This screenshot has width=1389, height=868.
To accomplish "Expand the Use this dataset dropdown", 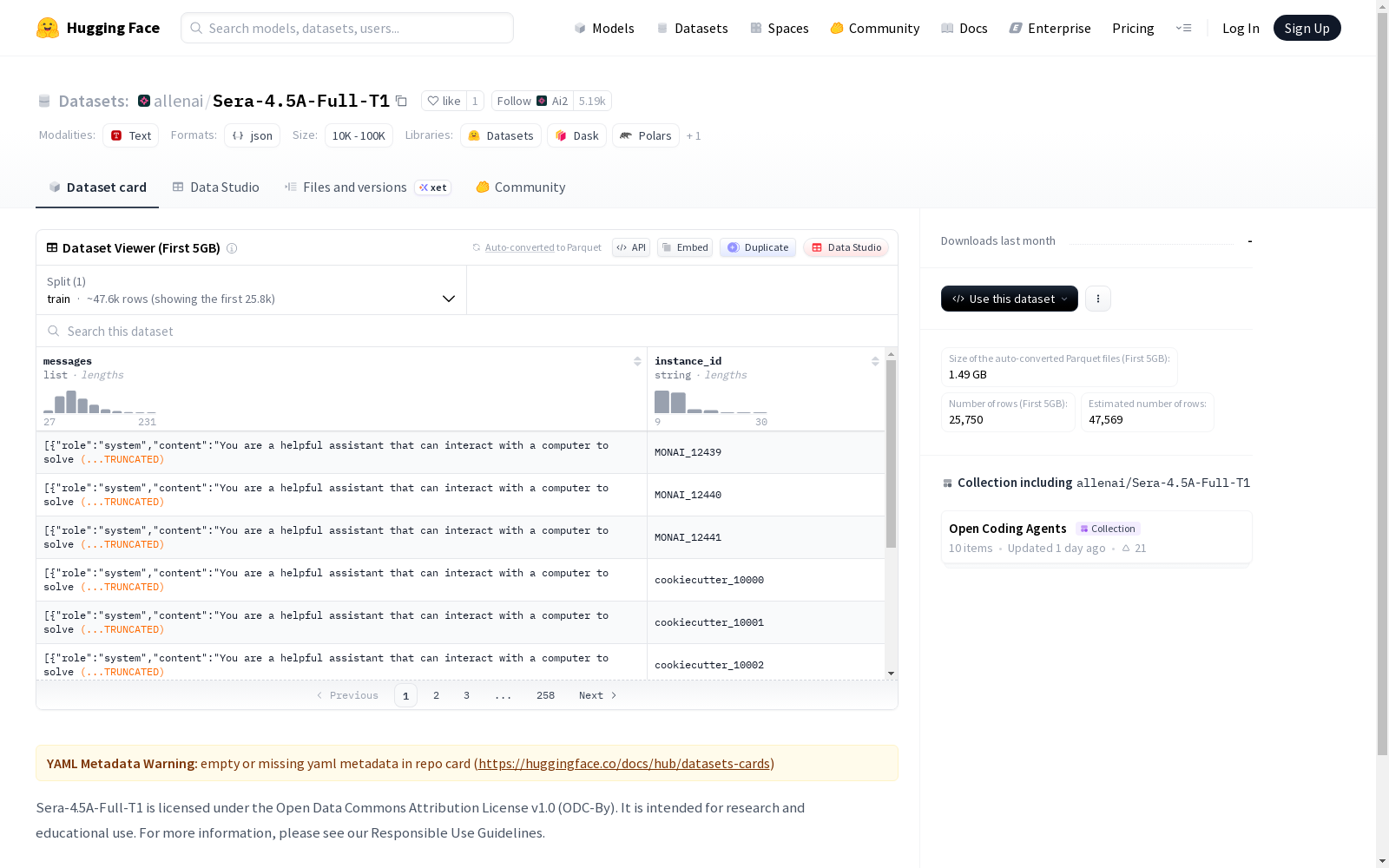I will [1010, 299].
